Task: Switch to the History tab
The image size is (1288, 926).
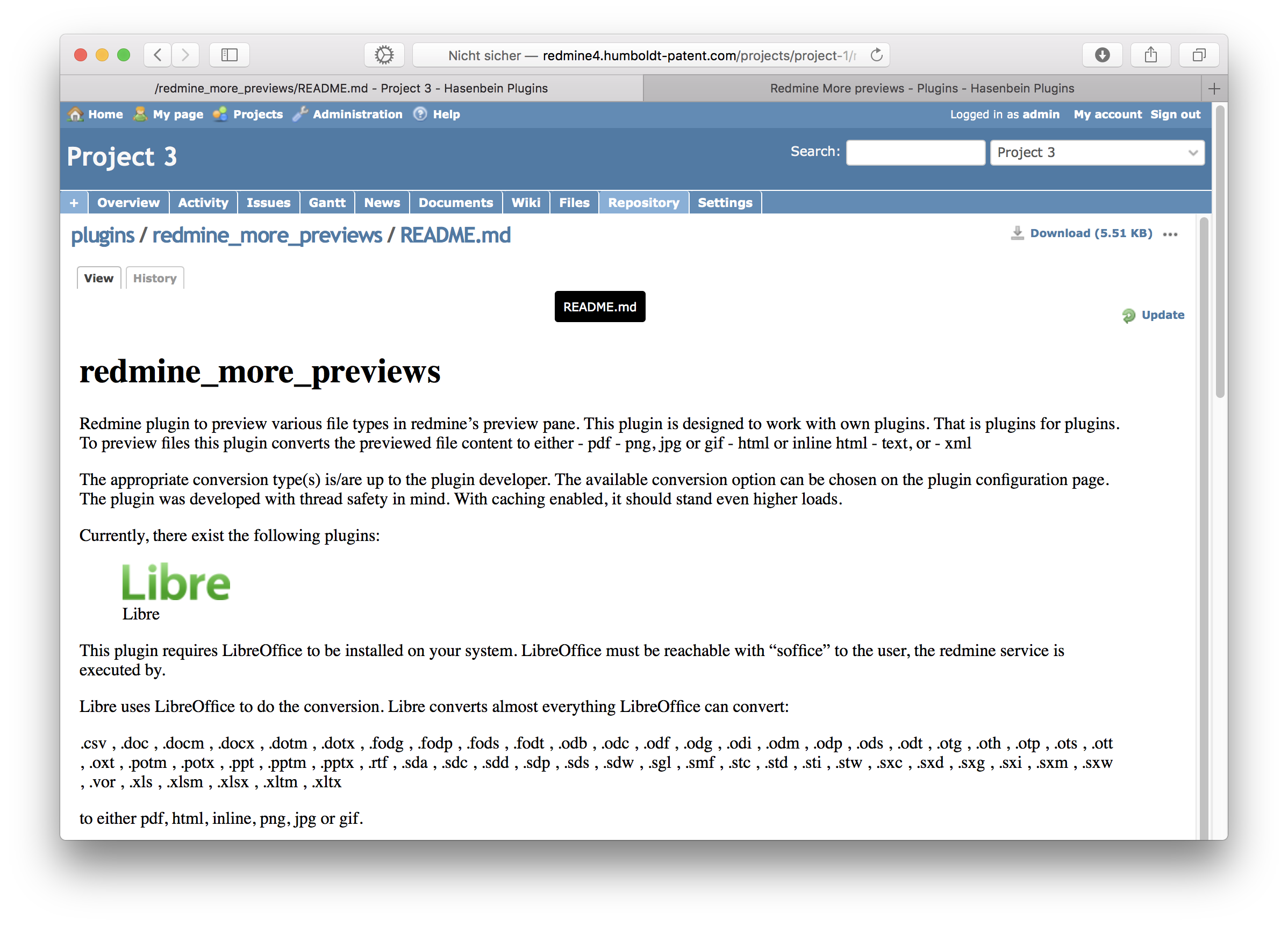Action: pos(154,279)
